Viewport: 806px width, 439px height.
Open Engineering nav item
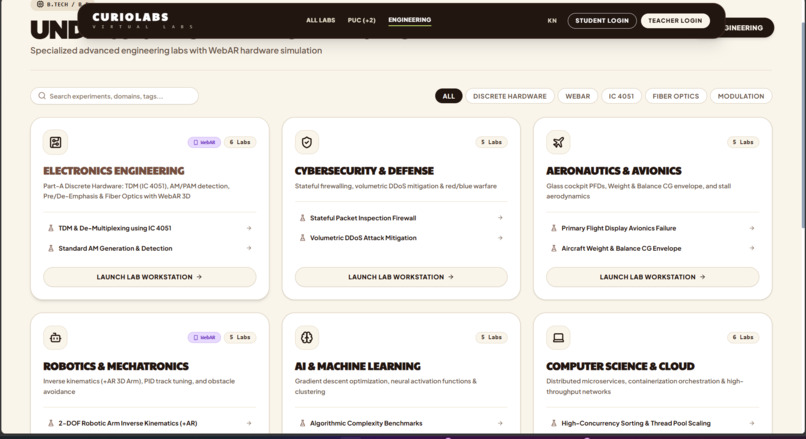click(x=410, y=20)
